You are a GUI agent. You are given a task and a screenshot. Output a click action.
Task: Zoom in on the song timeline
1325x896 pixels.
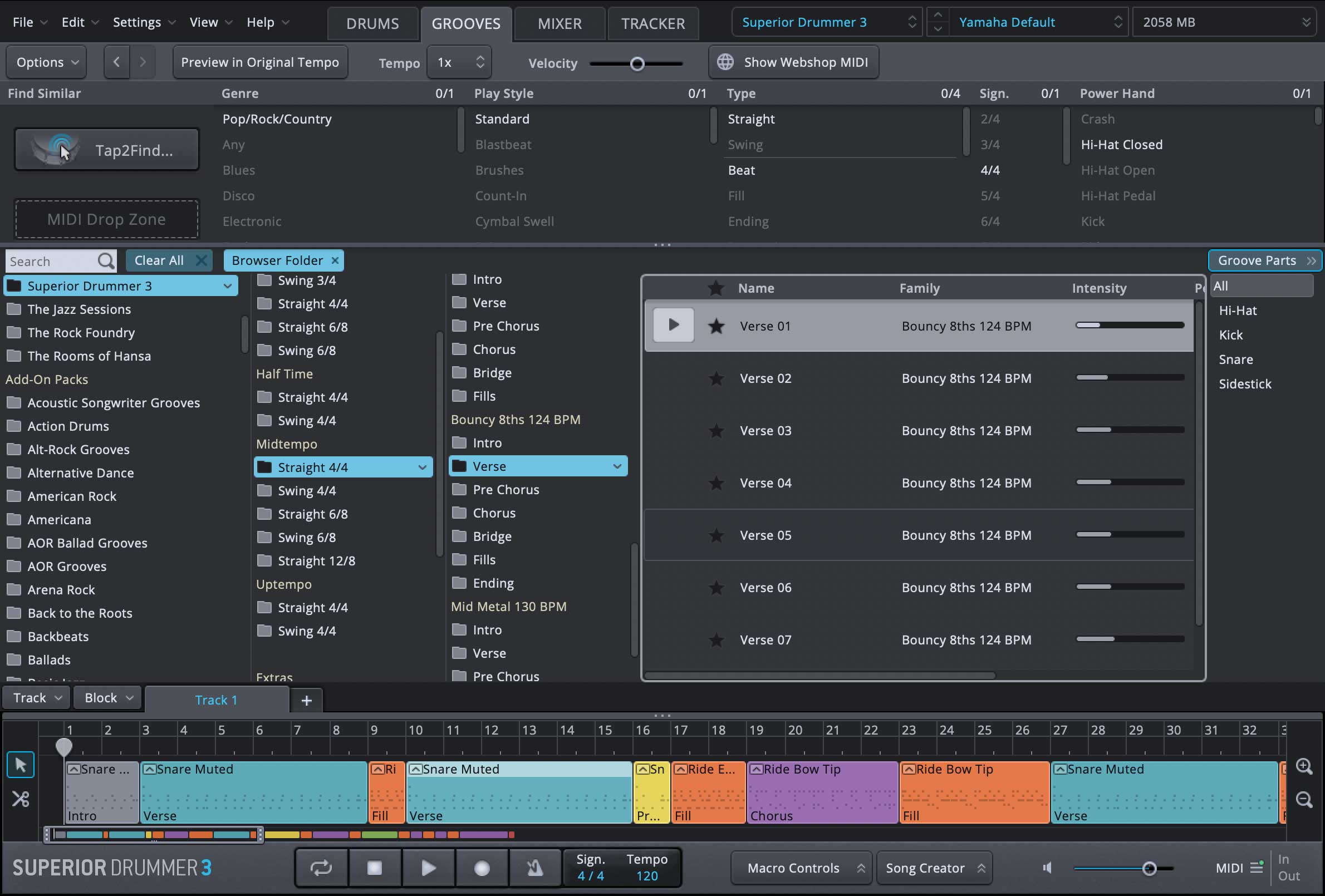[x=1304, y=766]
